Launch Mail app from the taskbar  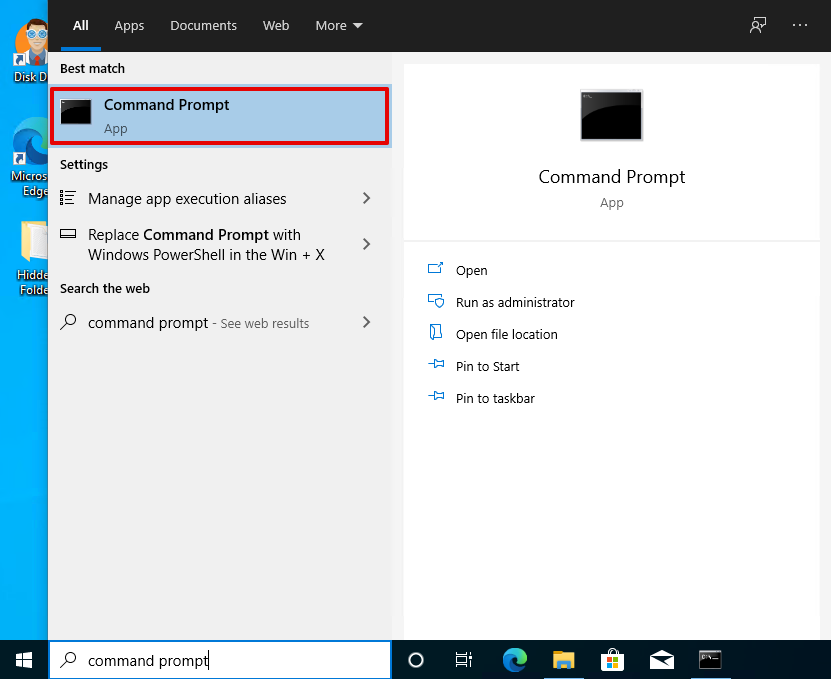pyautogui.click(x=661, y=660)
